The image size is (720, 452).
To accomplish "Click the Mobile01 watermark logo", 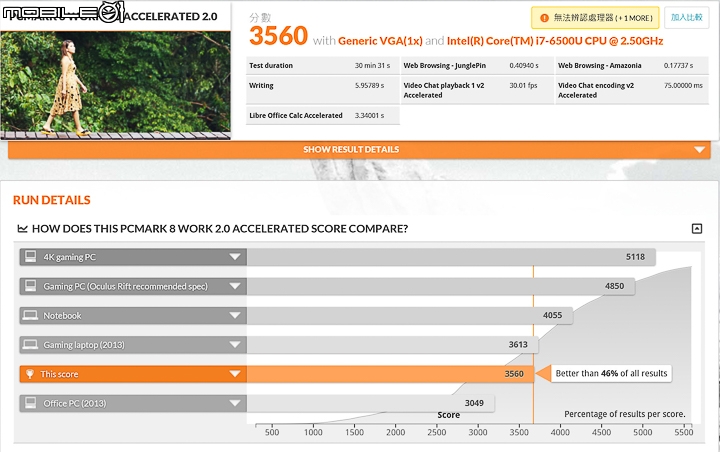I will pyautogui.click(x=63, y=12).
